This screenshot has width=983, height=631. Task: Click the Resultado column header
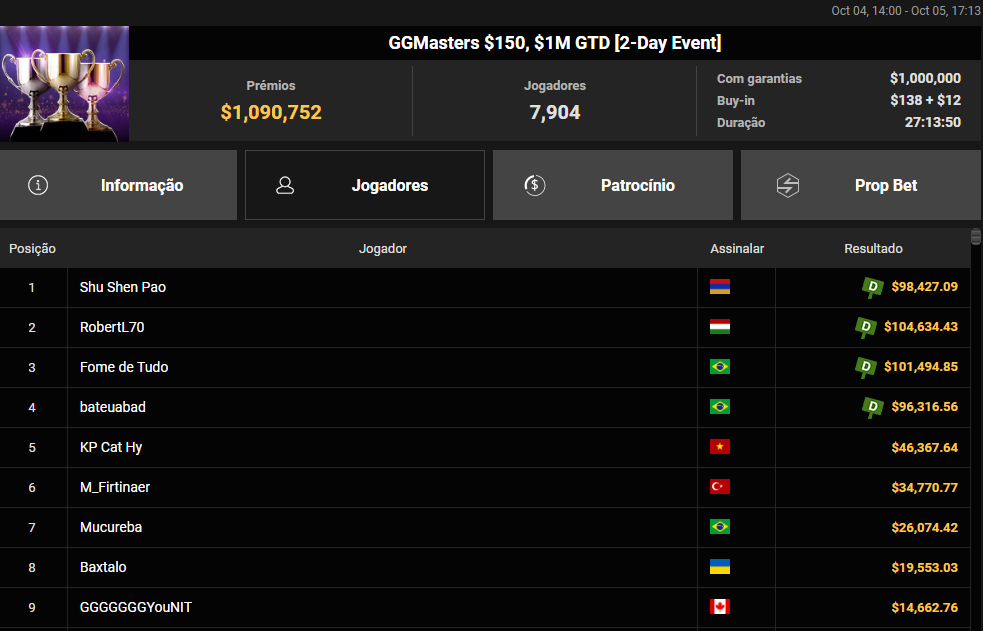(x=873, y=249)
